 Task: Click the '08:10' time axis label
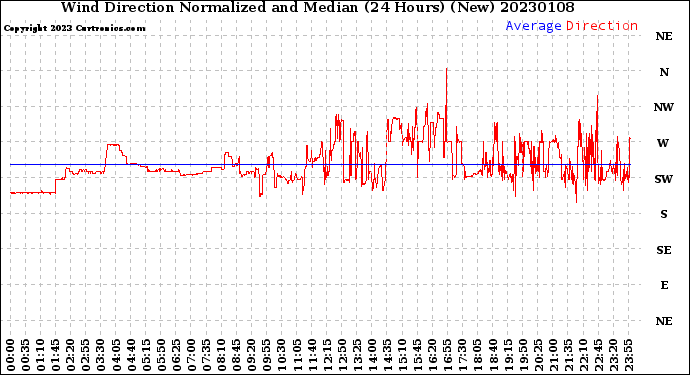click(221, 355)
